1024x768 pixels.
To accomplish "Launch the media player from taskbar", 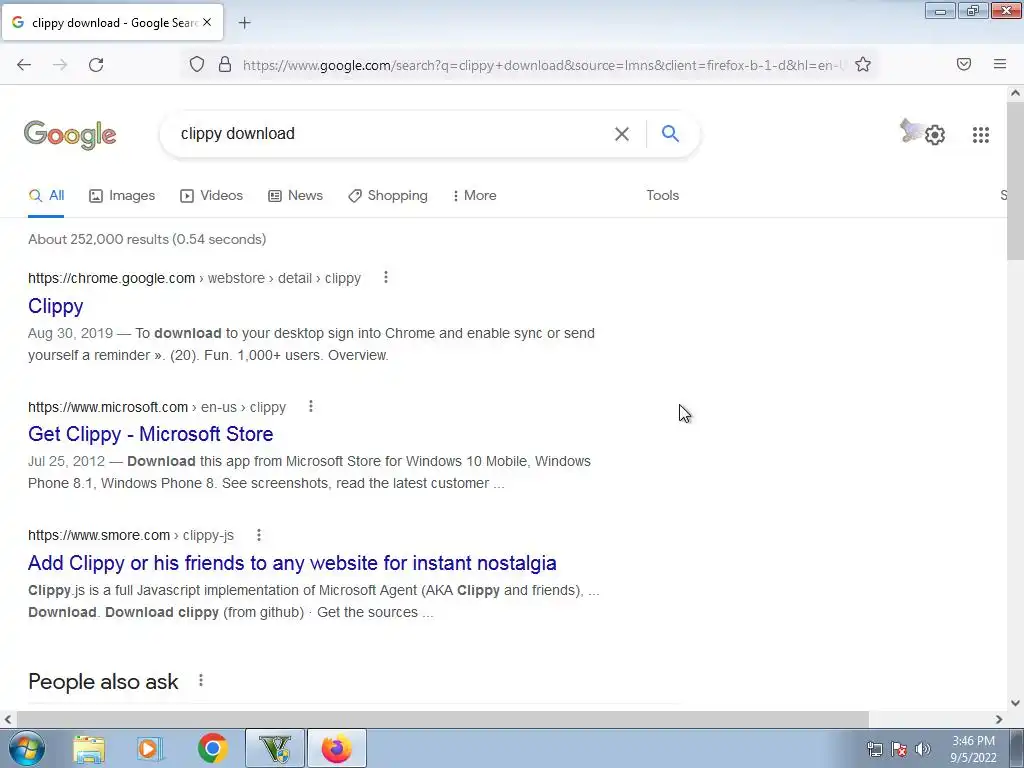I will pyautogui.click(x=150, y=748).
